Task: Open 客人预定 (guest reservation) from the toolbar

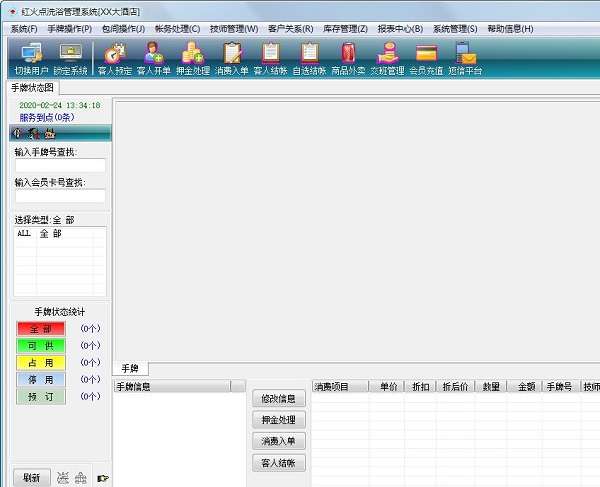Action: (115, 58)
